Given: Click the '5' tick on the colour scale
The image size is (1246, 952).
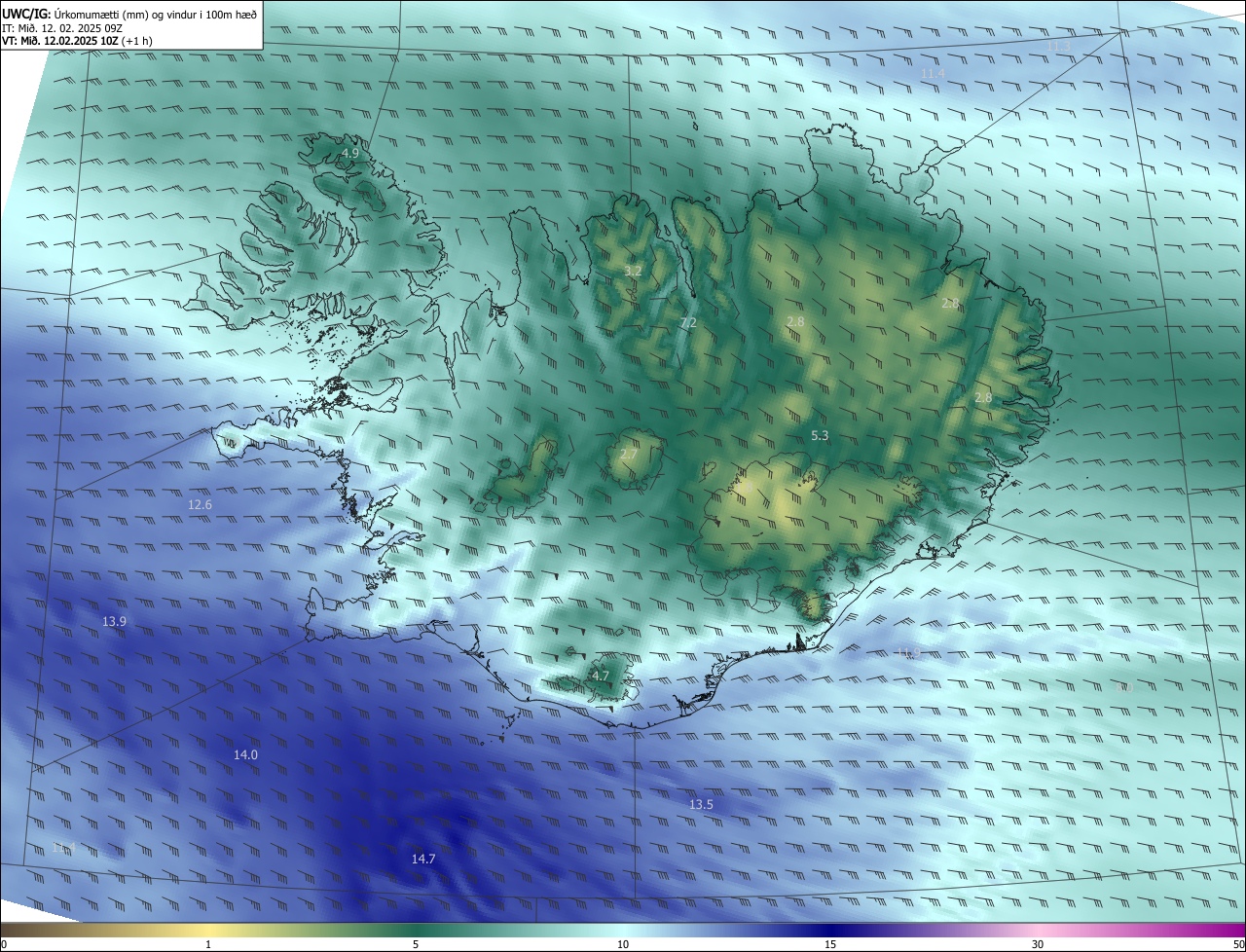Looking at the screenshot, I should (416, 944).
